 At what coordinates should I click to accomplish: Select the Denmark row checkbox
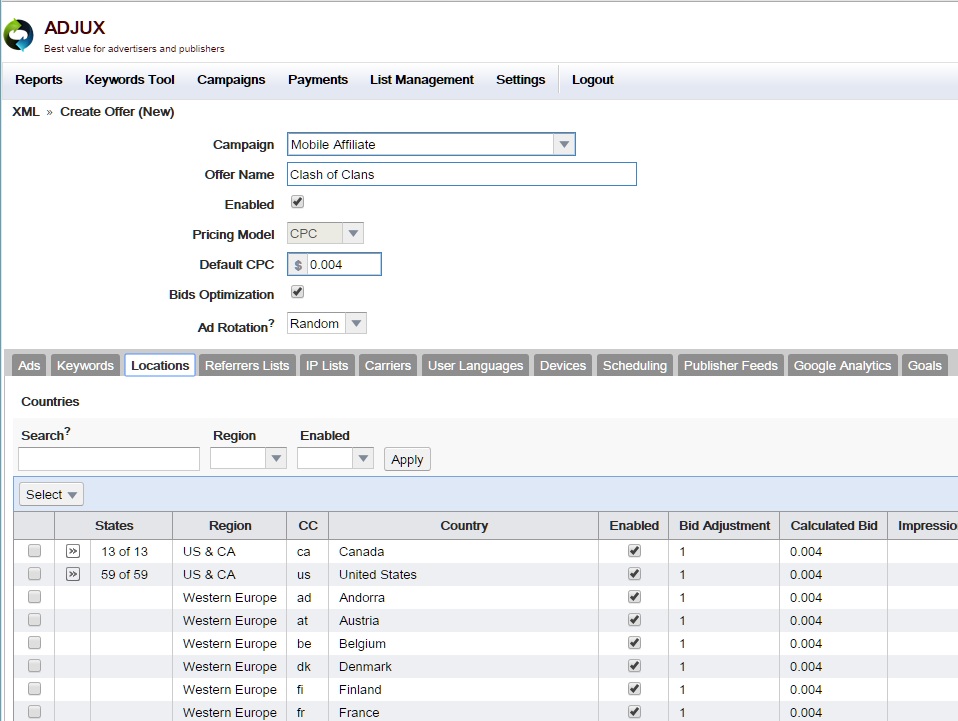34,665
